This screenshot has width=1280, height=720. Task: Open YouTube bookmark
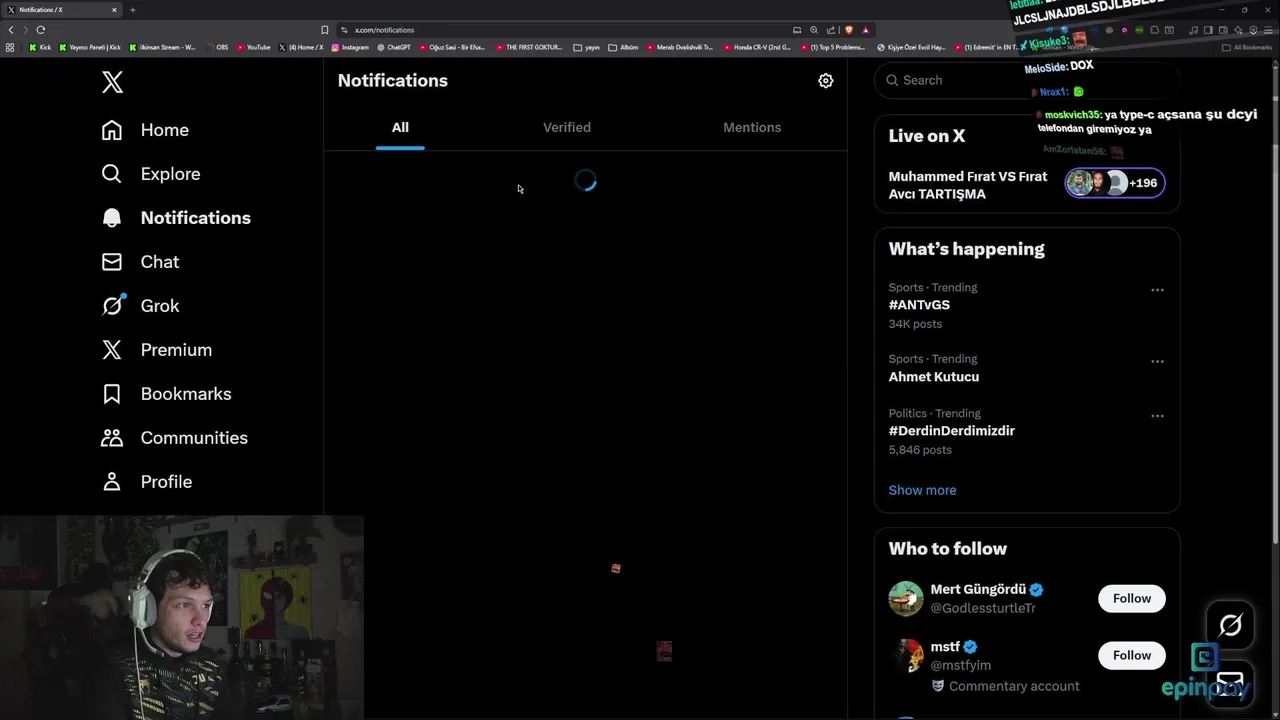tap(253, 47)
